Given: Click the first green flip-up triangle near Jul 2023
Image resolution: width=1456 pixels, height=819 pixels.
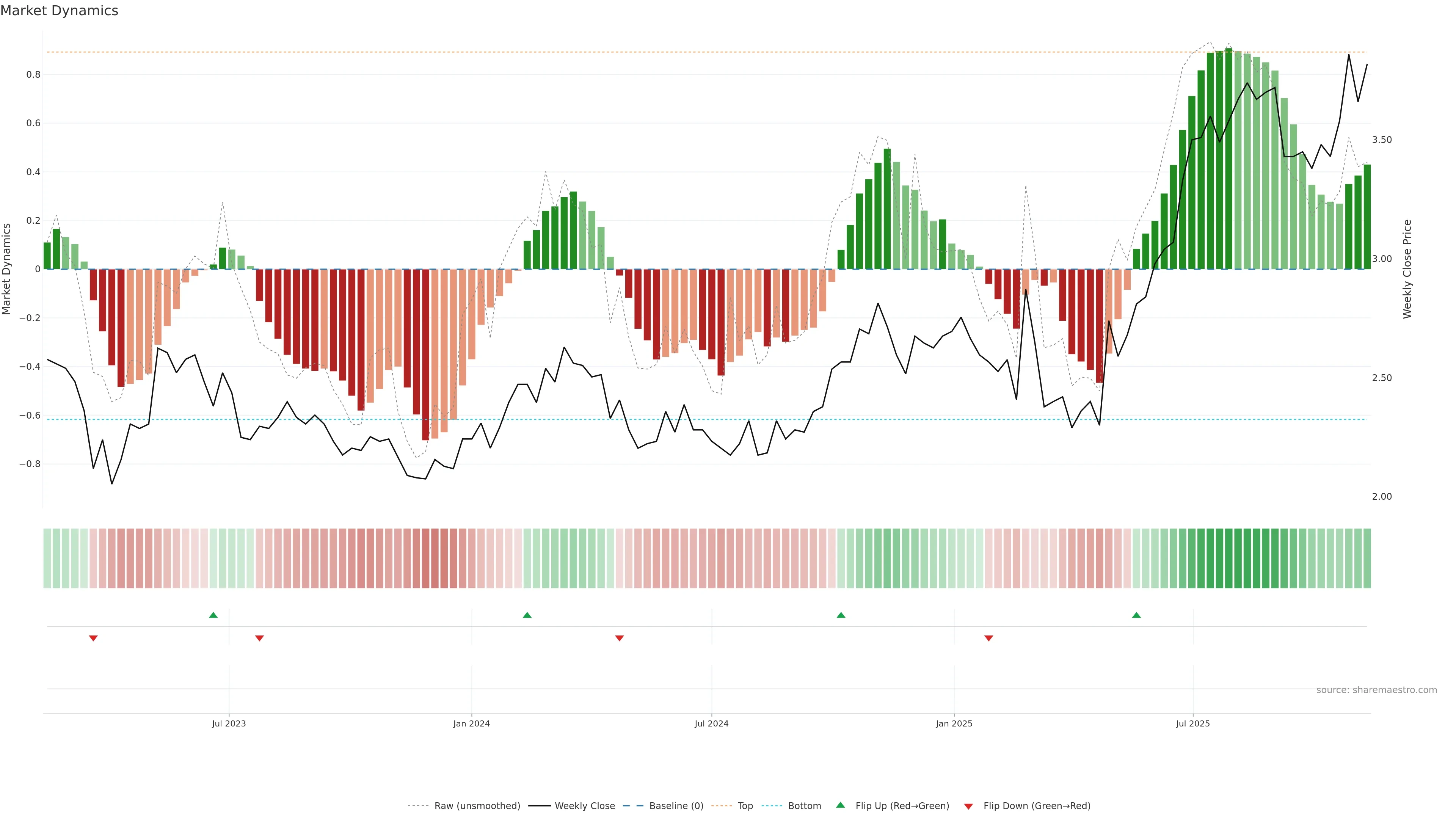Looking at the screenshot, I should pos(213,615).
